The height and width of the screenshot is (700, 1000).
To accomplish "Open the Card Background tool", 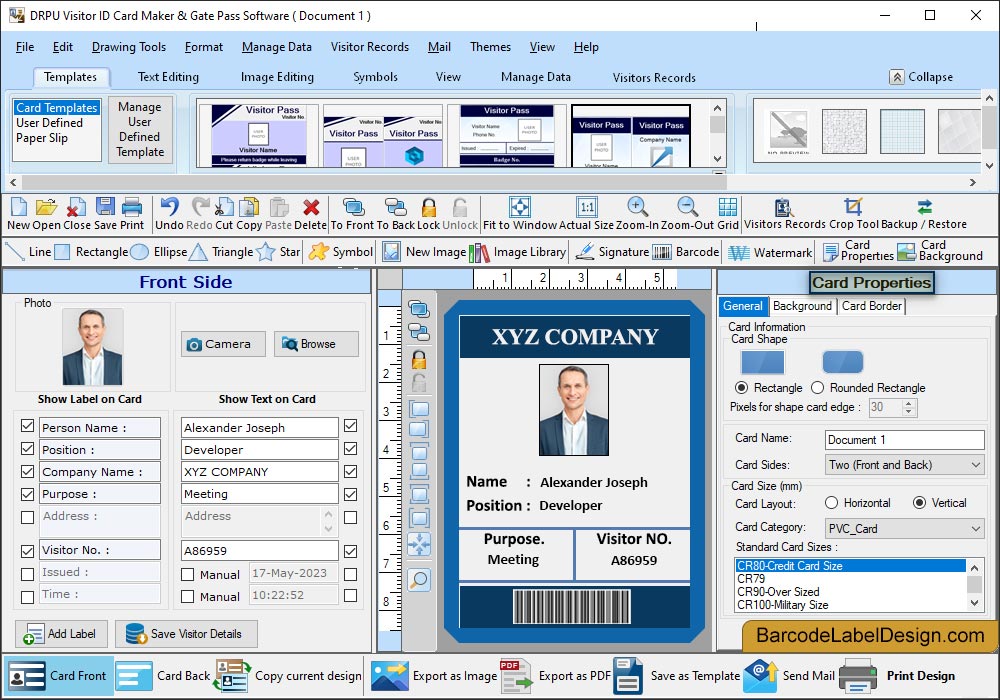I will pyautogui.click(x=939, y=251).
